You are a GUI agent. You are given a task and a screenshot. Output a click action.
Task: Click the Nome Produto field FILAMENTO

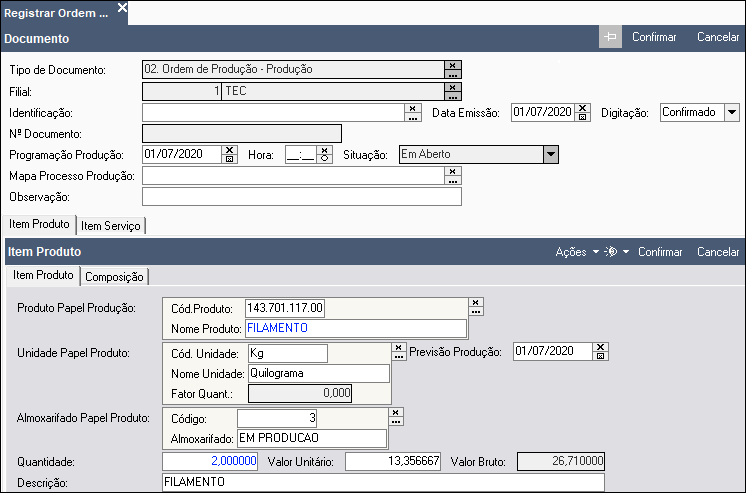tap(356, 328)
